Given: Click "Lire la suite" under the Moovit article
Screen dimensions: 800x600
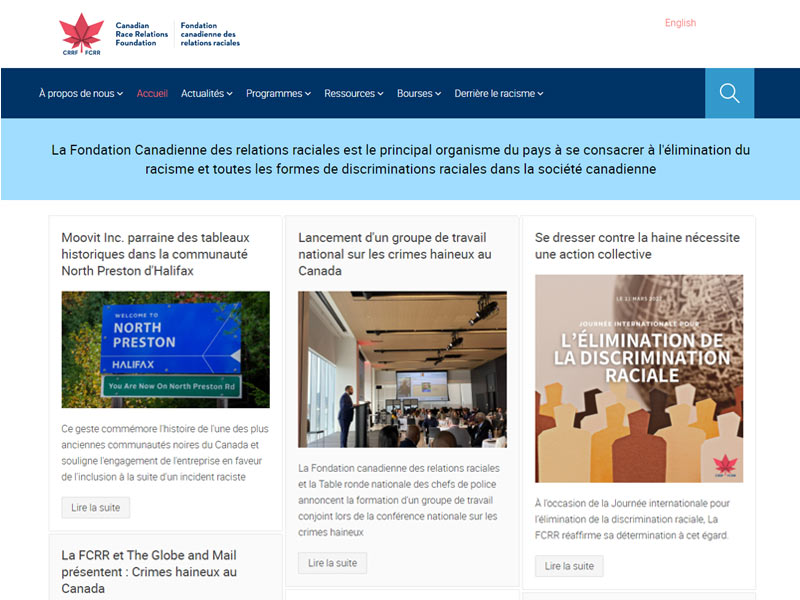Looking at the screenshot, I should point(95,507).
